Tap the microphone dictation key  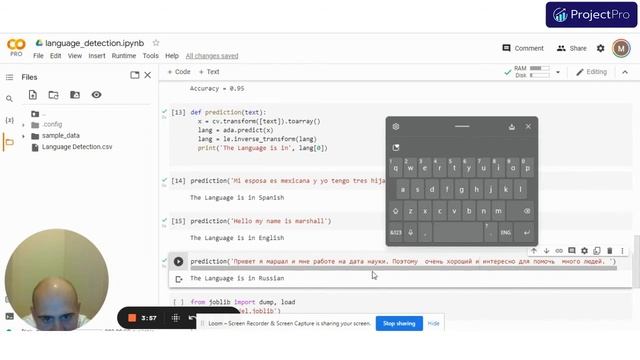tap(410, 232)
